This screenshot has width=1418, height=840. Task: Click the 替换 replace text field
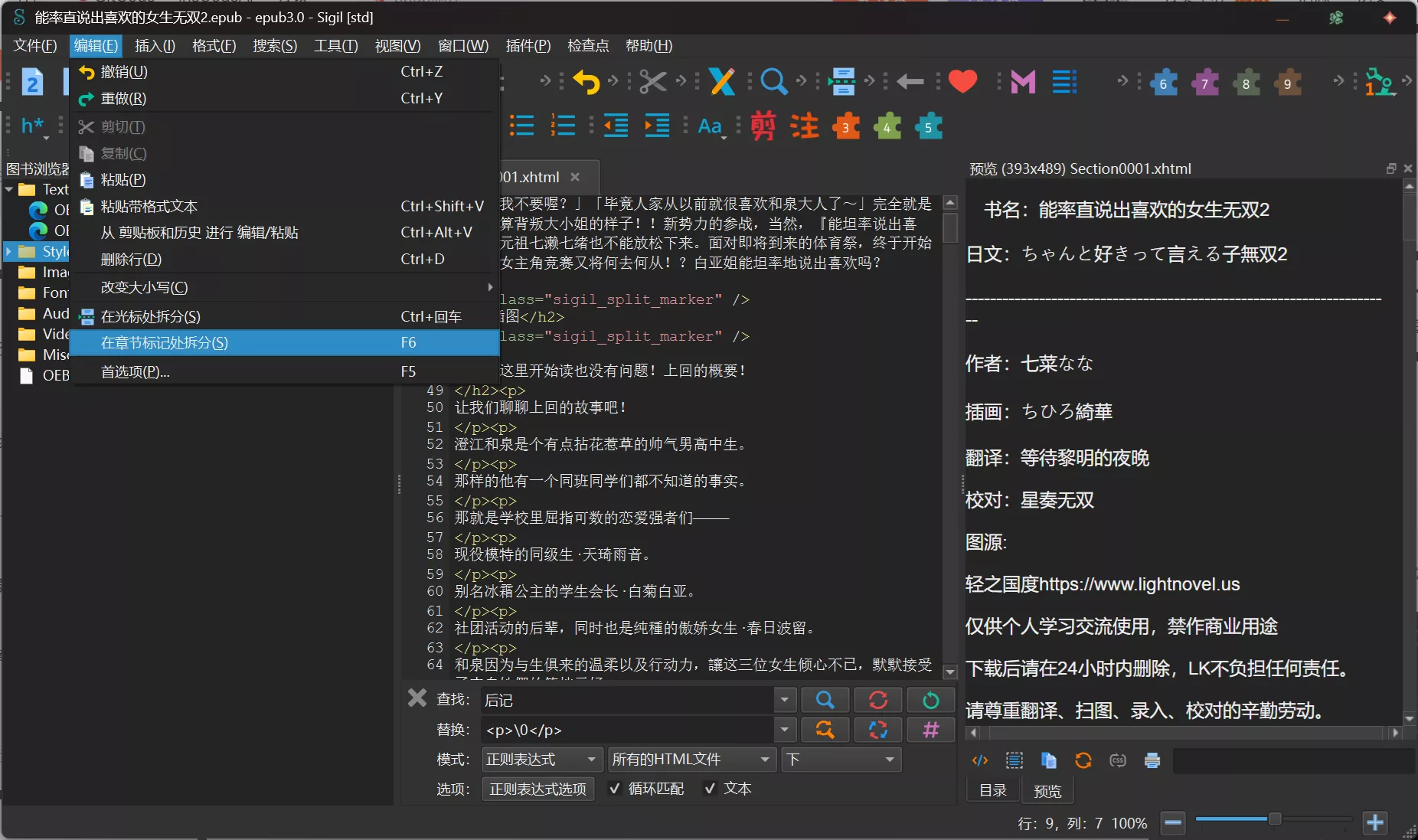point(627,730)
